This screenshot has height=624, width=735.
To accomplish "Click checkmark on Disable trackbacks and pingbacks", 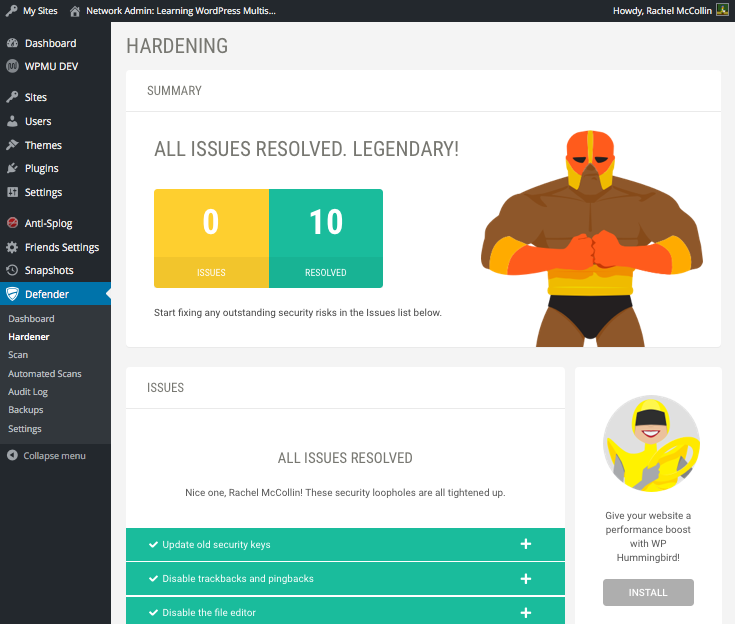I will coord(153,579).
